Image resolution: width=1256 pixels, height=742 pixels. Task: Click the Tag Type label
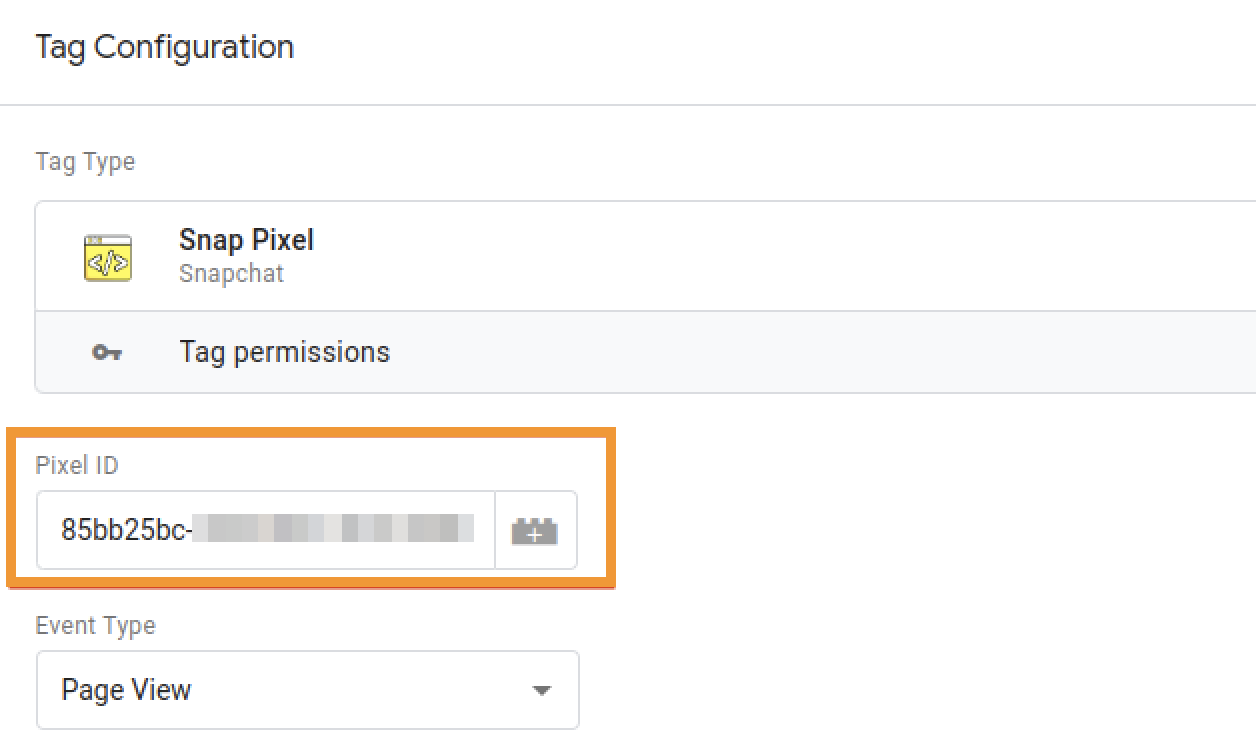click(x=85, y=162)
